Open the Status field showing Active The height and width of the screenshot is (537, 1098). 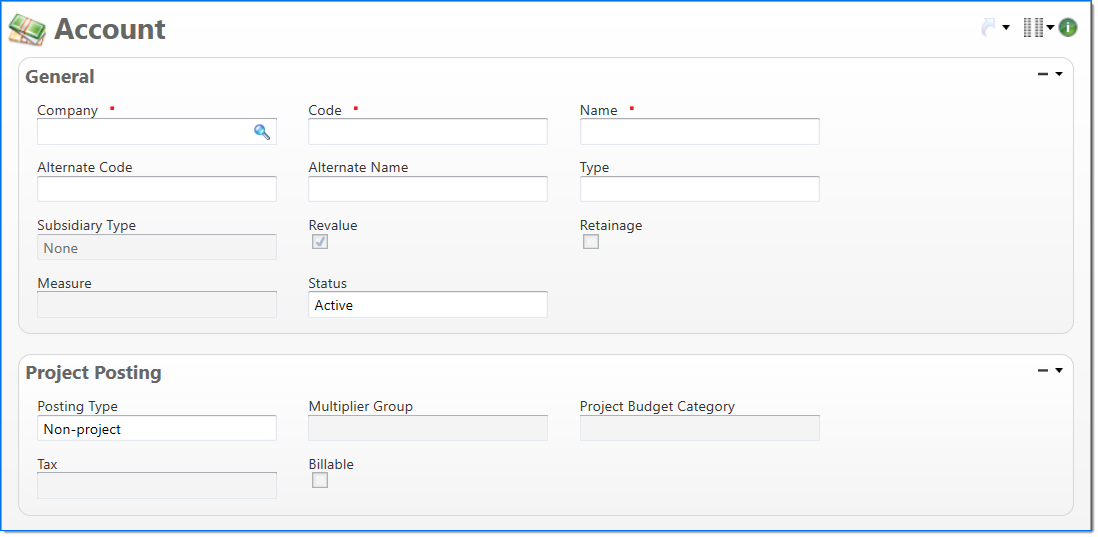click(x=427, y=305)
